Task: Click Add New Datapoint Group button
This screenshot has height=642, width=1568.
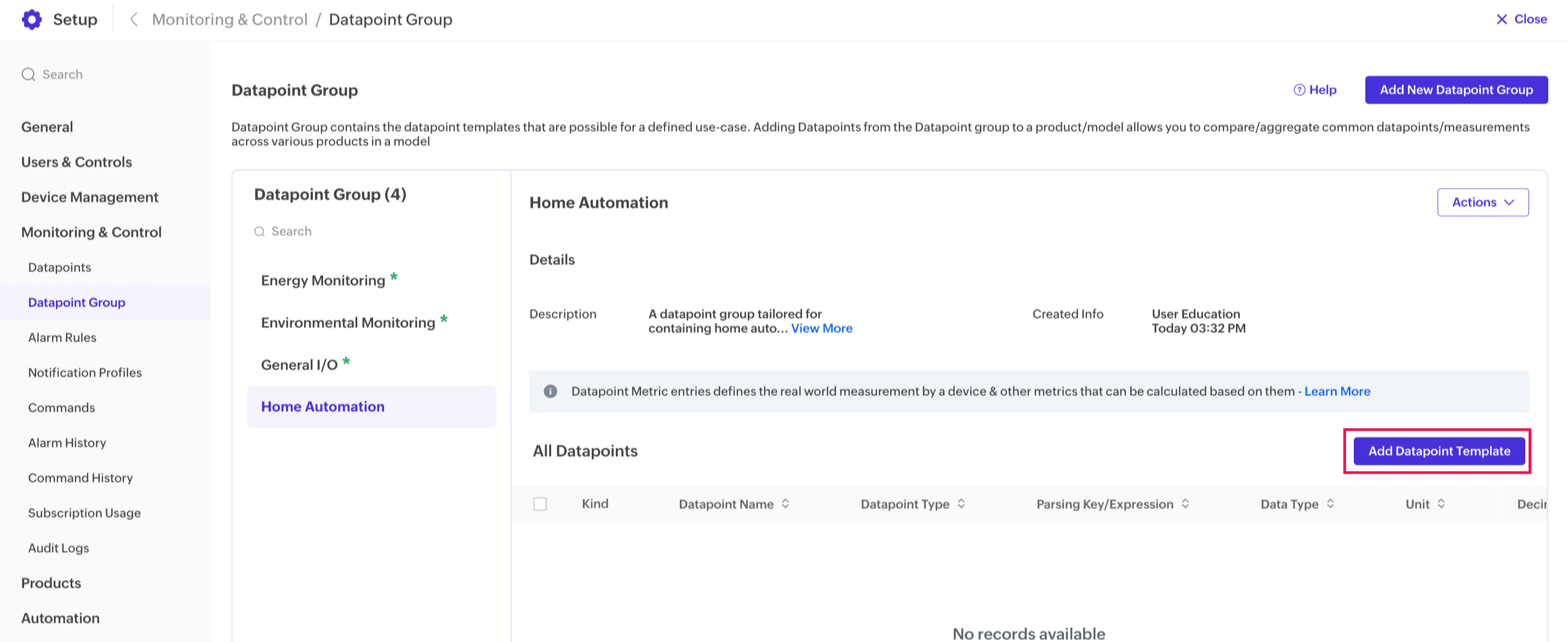Action: tap(1456, 89)
